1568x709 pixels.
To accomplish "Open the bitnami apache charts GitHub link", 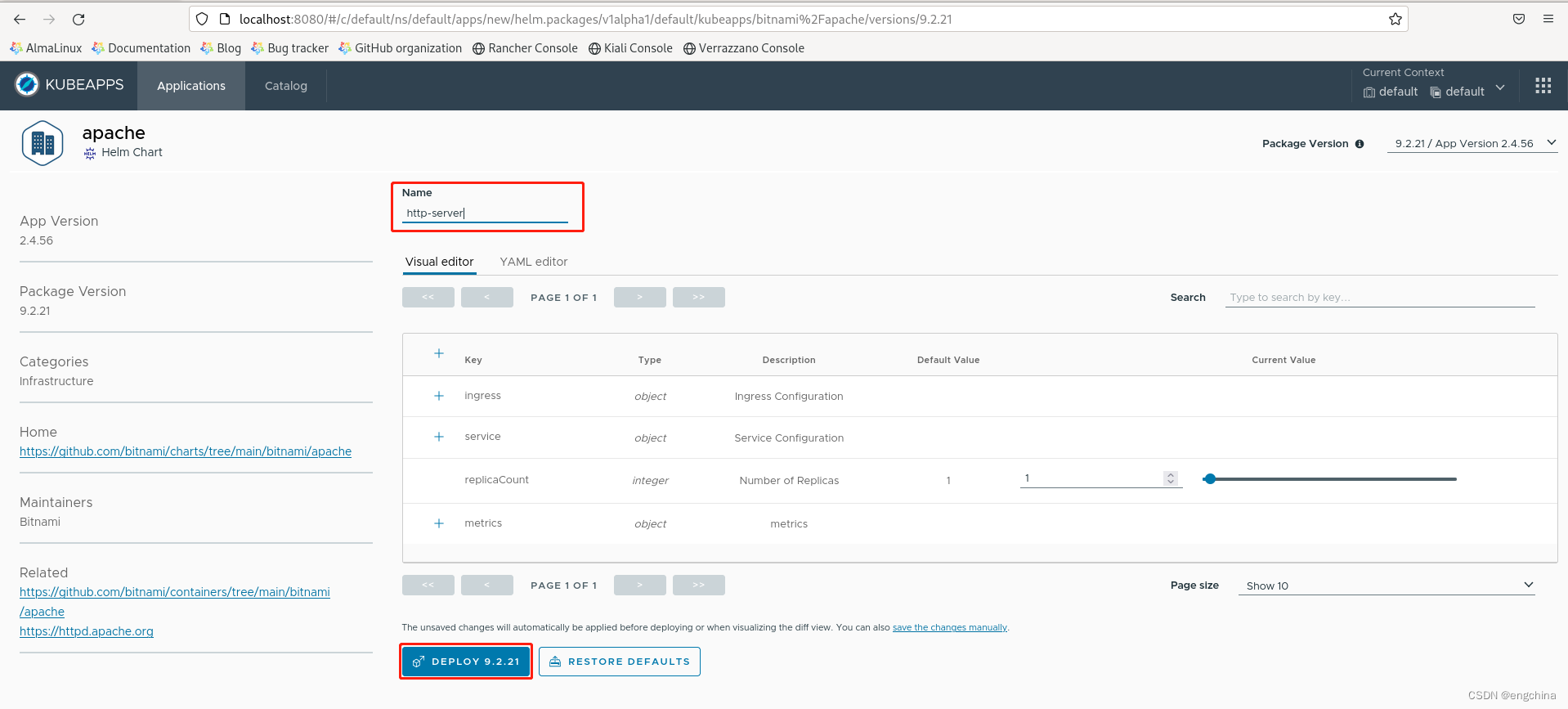I will (x=186, y=451).
